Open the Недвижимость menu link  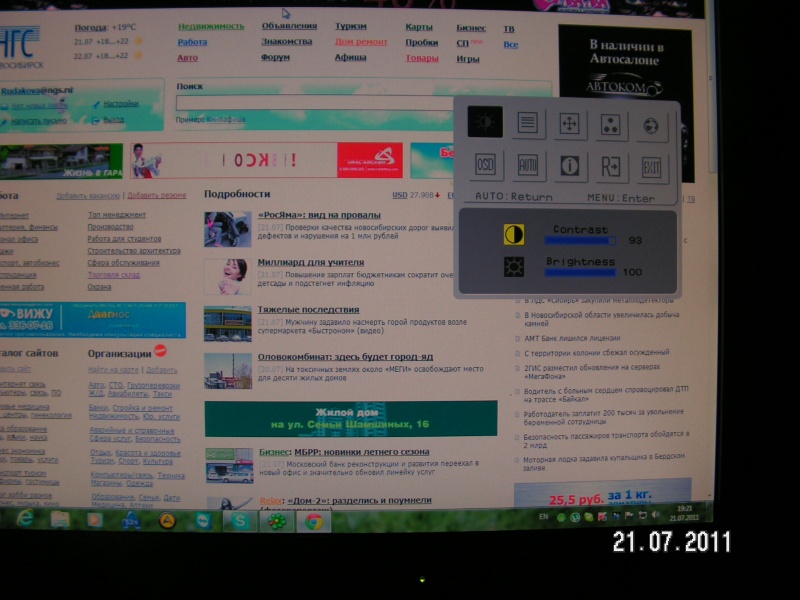pyautogui.click(x=210, y=26)
